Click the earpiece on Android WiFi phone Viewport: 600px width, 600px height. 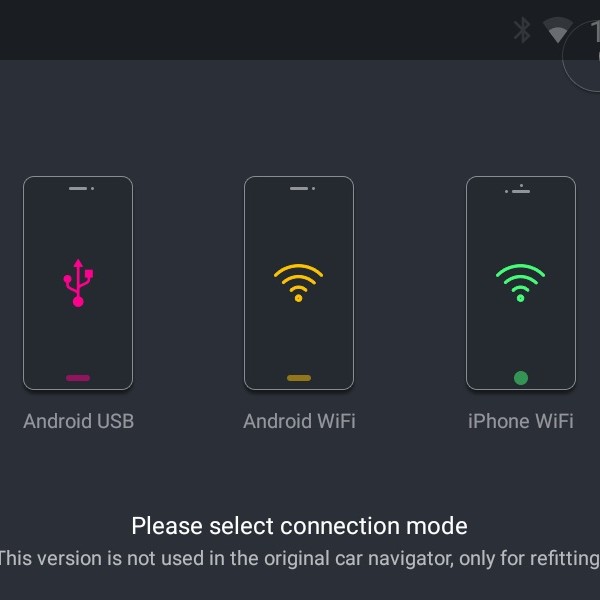(297, 188)
